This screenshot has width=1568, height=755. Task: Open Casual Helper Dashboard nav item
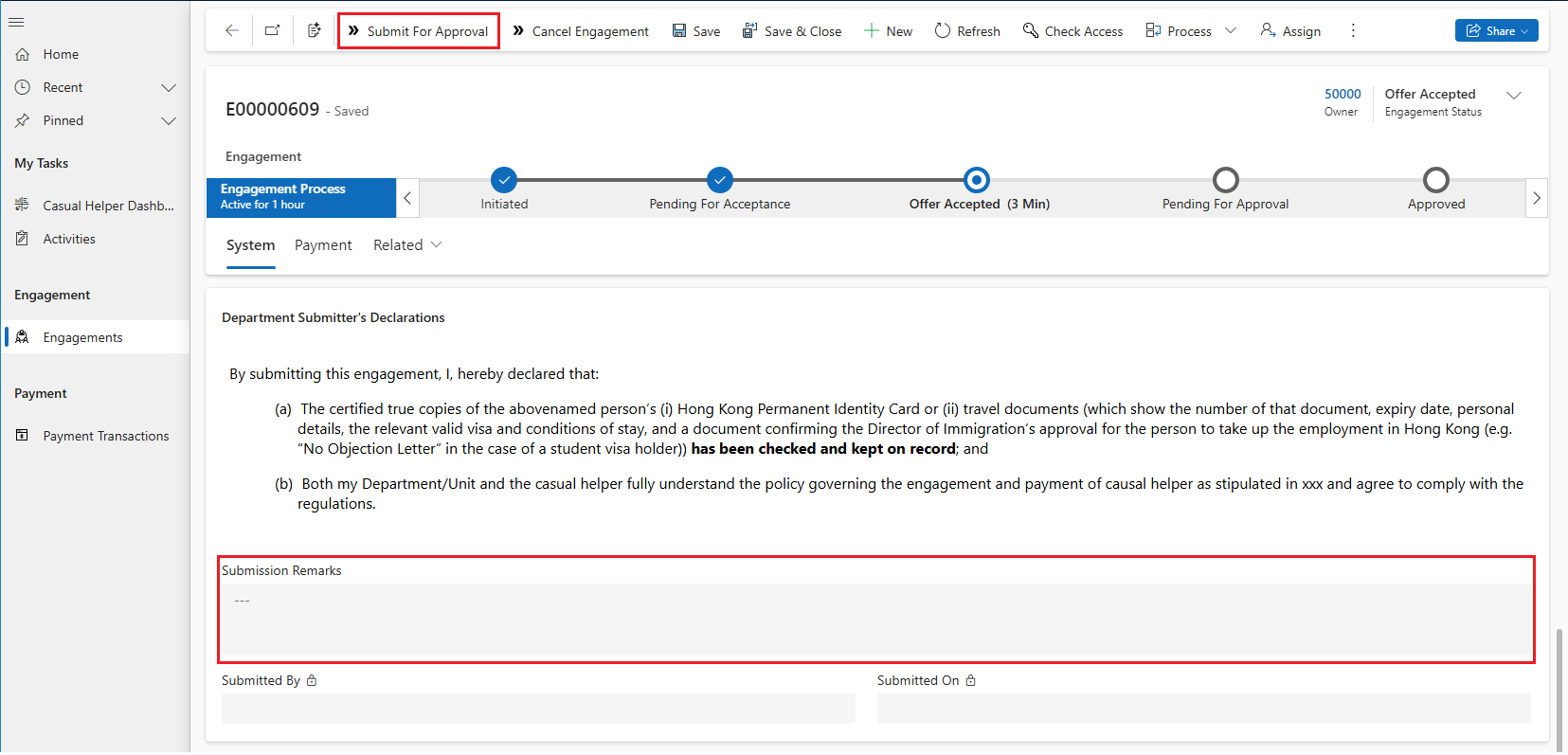tap(96, 205)
